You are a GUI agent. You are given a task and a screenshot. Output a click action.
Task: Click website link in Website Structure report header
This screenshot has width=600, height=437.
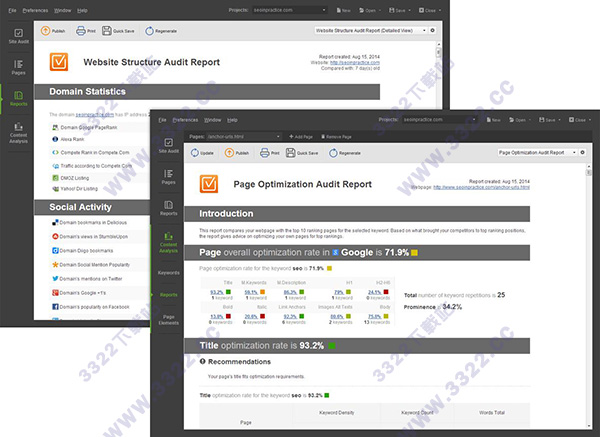[355, 62]
